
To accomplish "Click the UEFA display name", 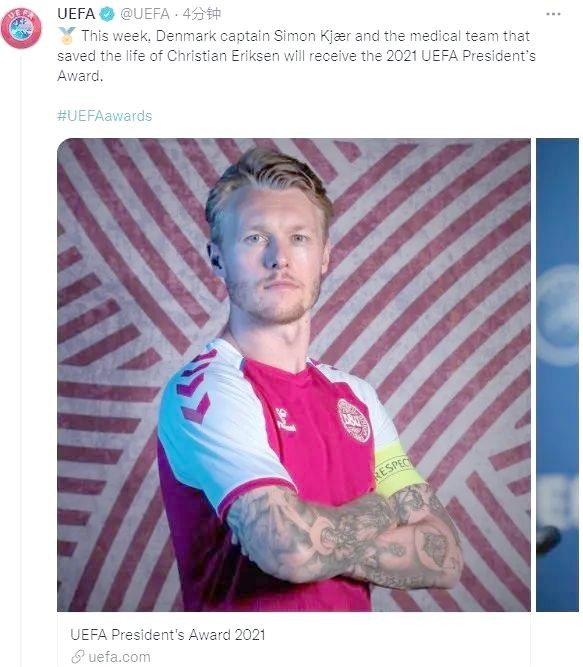I will pyautogui.click(x=76, y=14).
